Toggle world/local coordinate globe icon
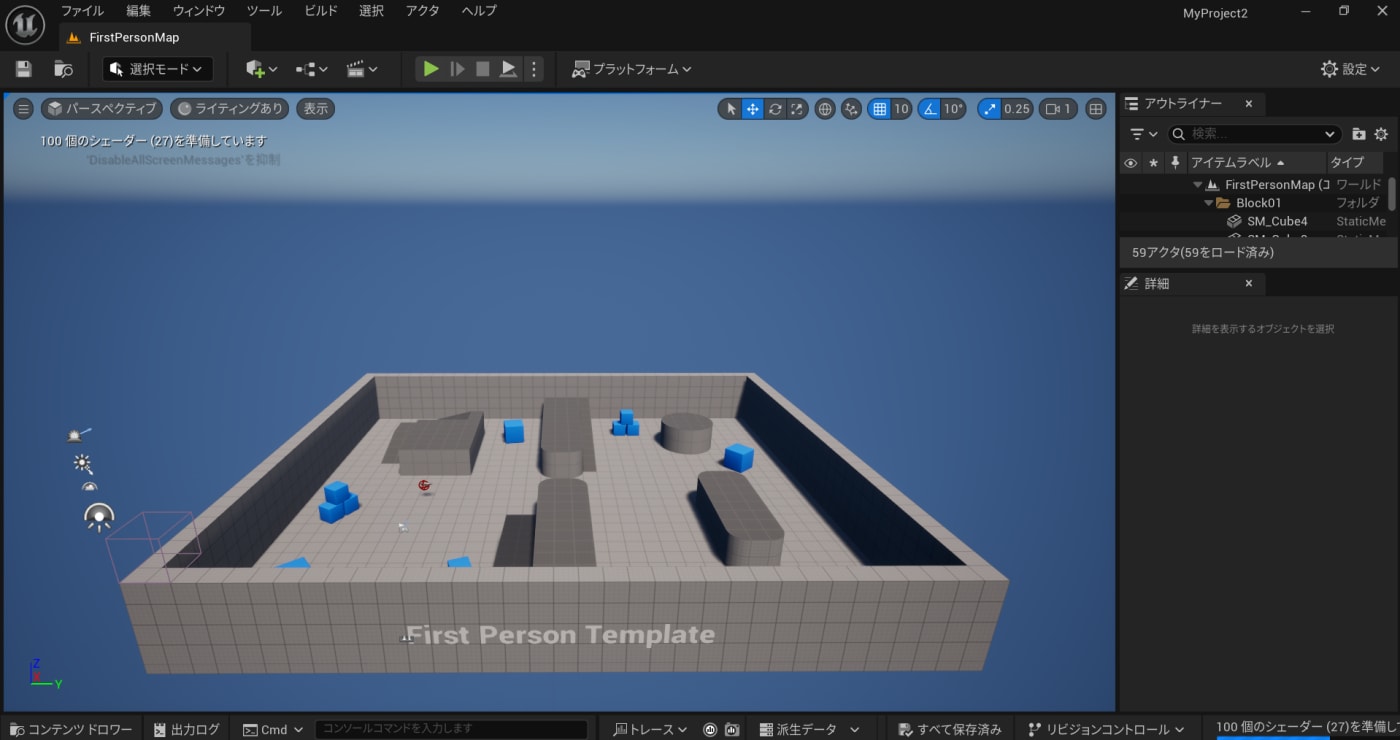Viewport: 1400px width, 740px height. click(x=825, y=109)
